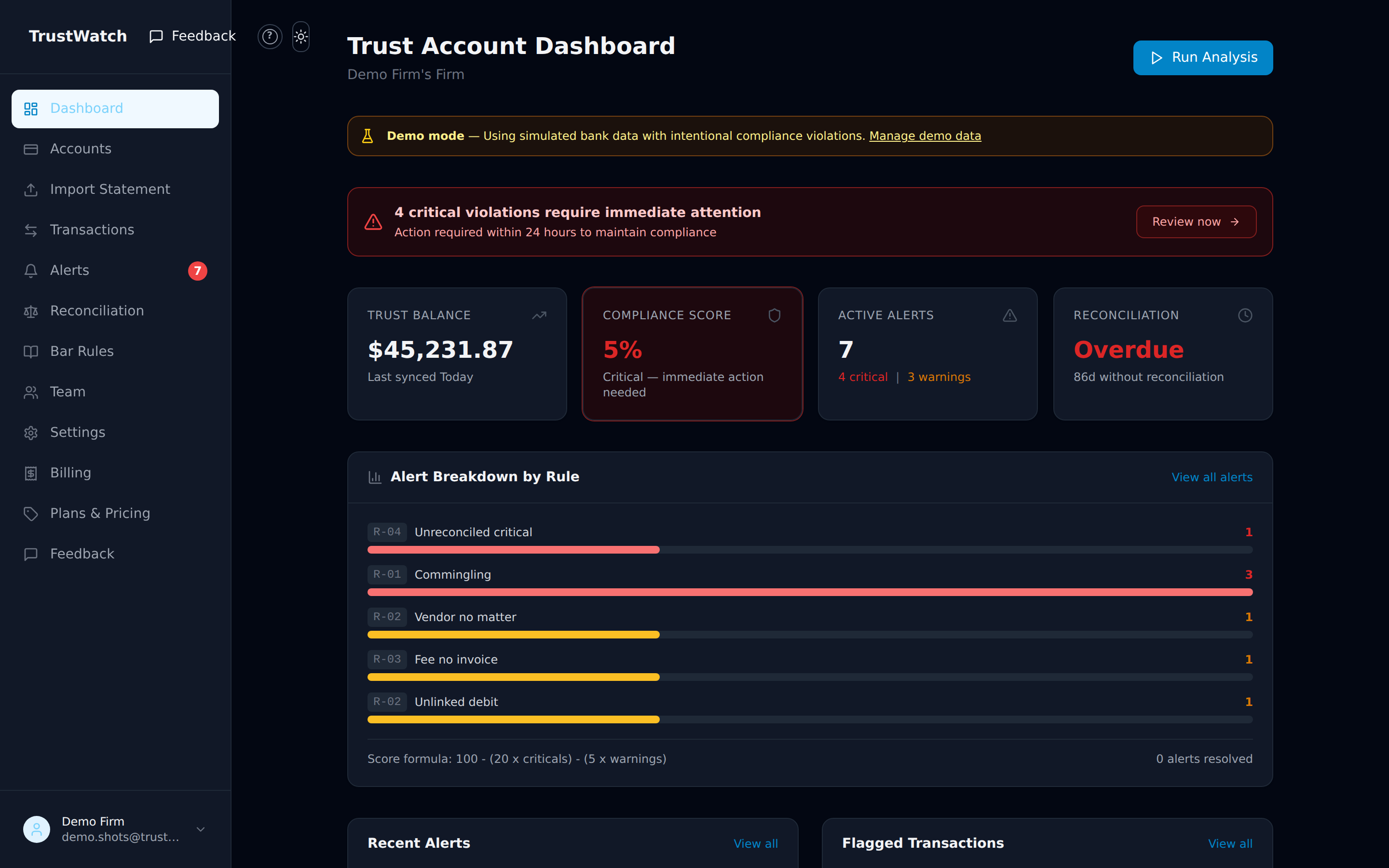This screenshot has height=868, width=1389.
Task: Open Settings page from sidebar
Action: pos(115,432)
